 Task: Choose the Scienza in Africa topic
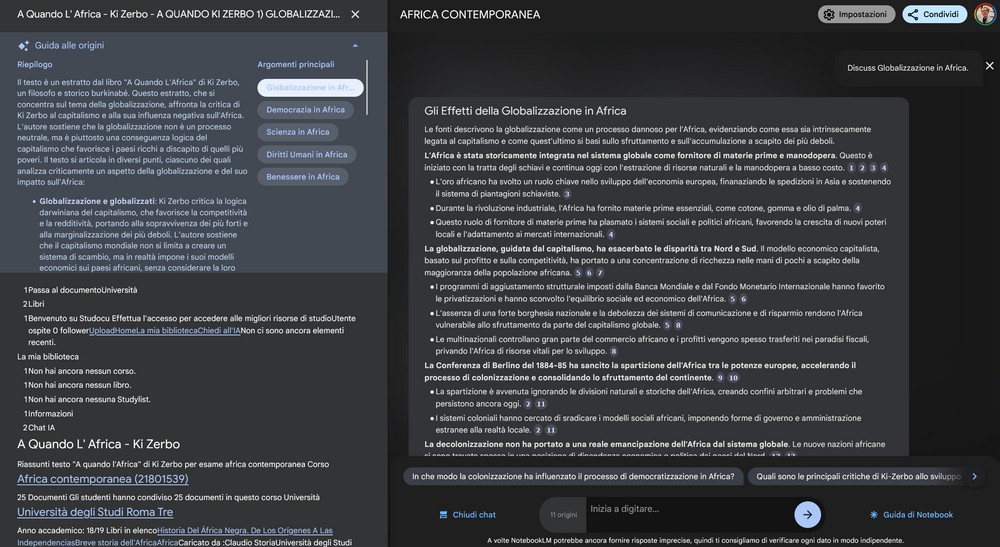[297, 132]
